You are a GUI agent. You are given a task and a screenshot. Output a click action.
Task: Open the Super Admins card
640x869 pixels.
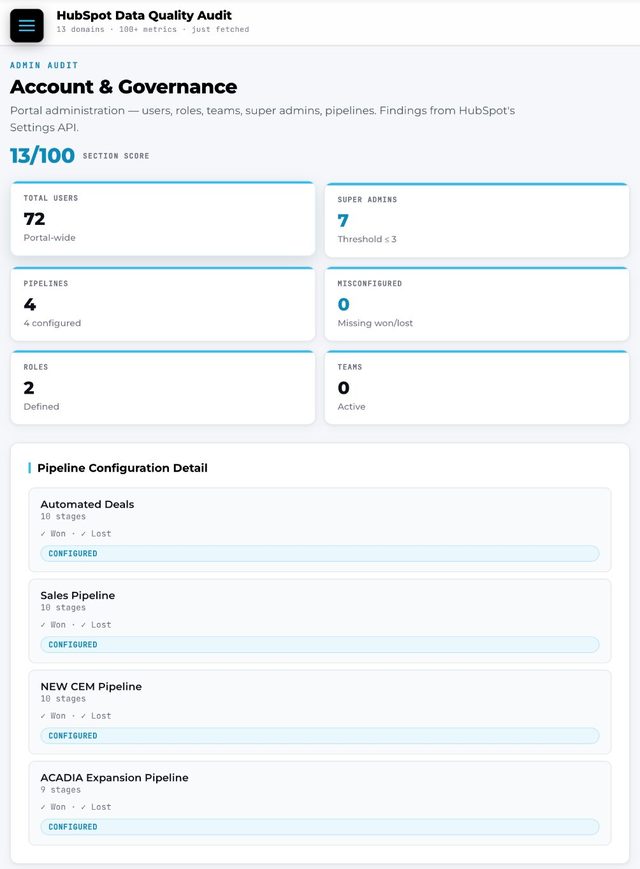point(477,220)
